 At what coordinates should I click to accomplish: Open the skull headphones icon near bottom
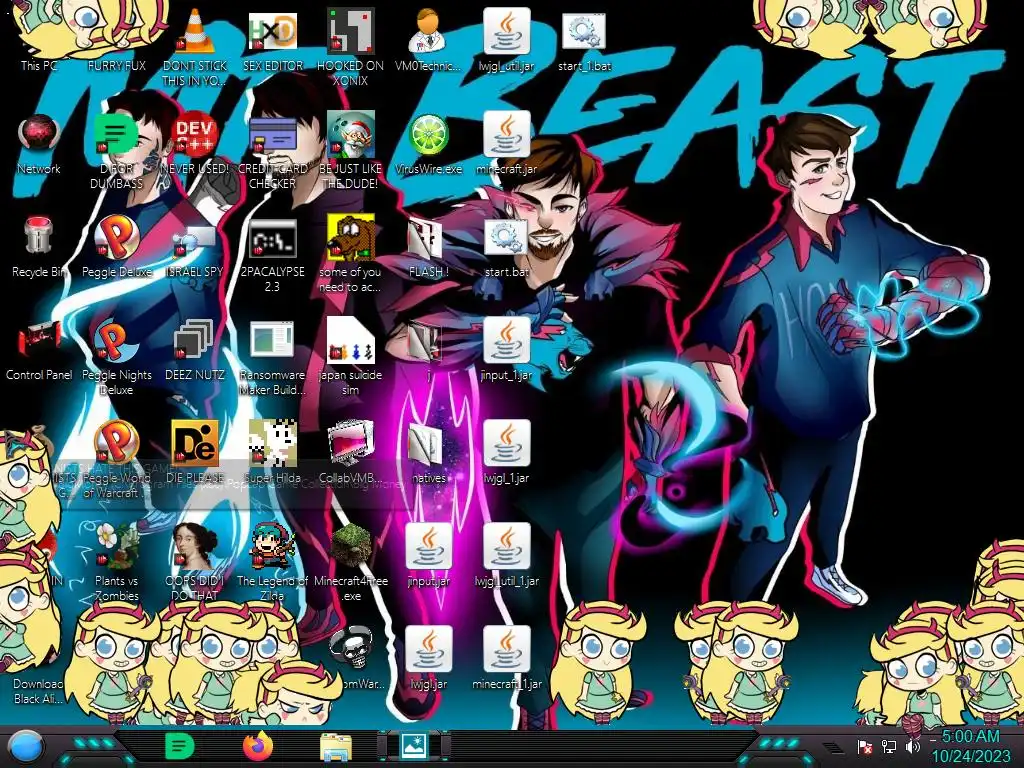[x=351, y=648]
